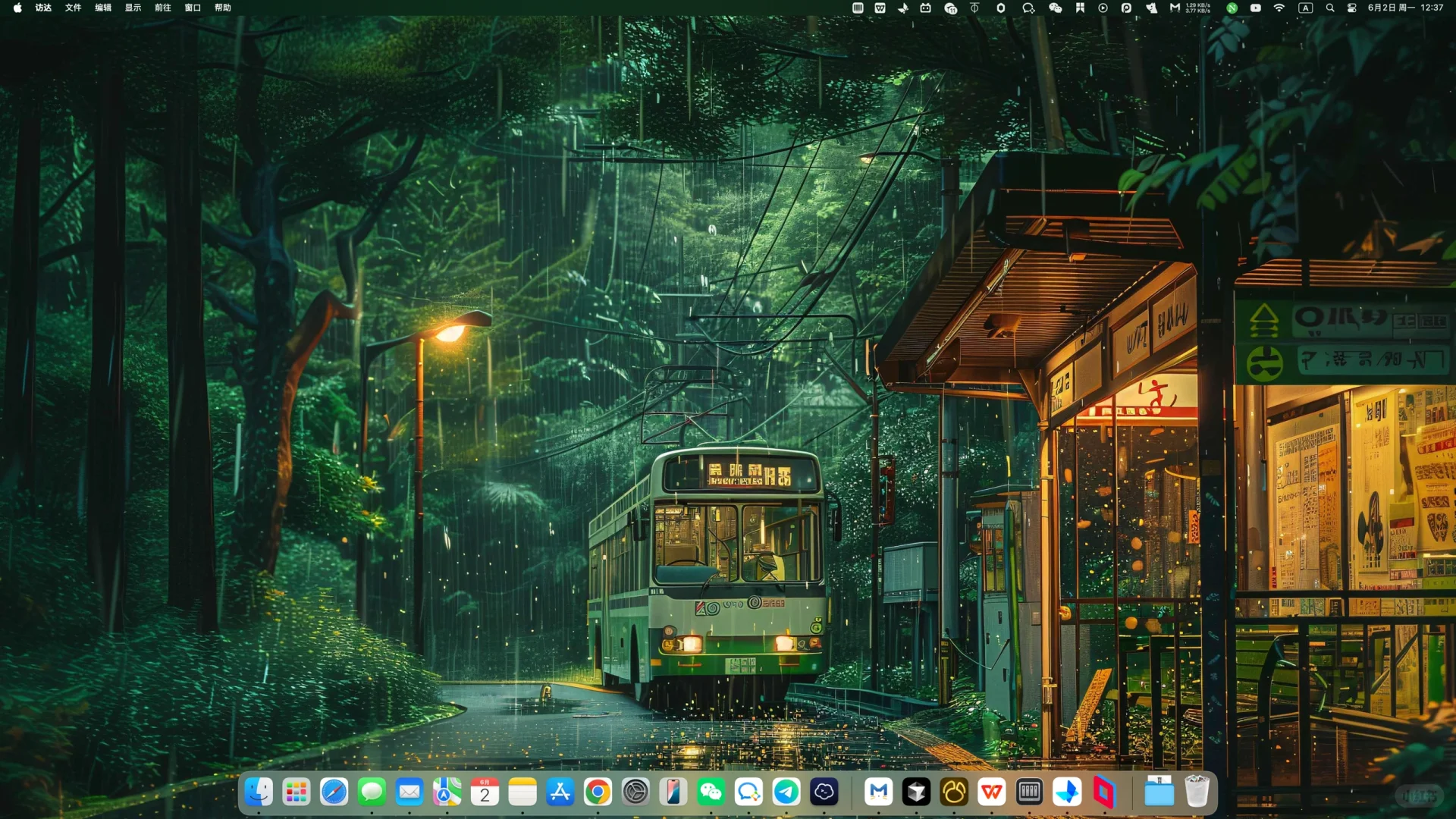The width and height of the screenshot is (1456, 819).
Task: Open Spotlight search in the menu bar
Action: coord(1329,8)
